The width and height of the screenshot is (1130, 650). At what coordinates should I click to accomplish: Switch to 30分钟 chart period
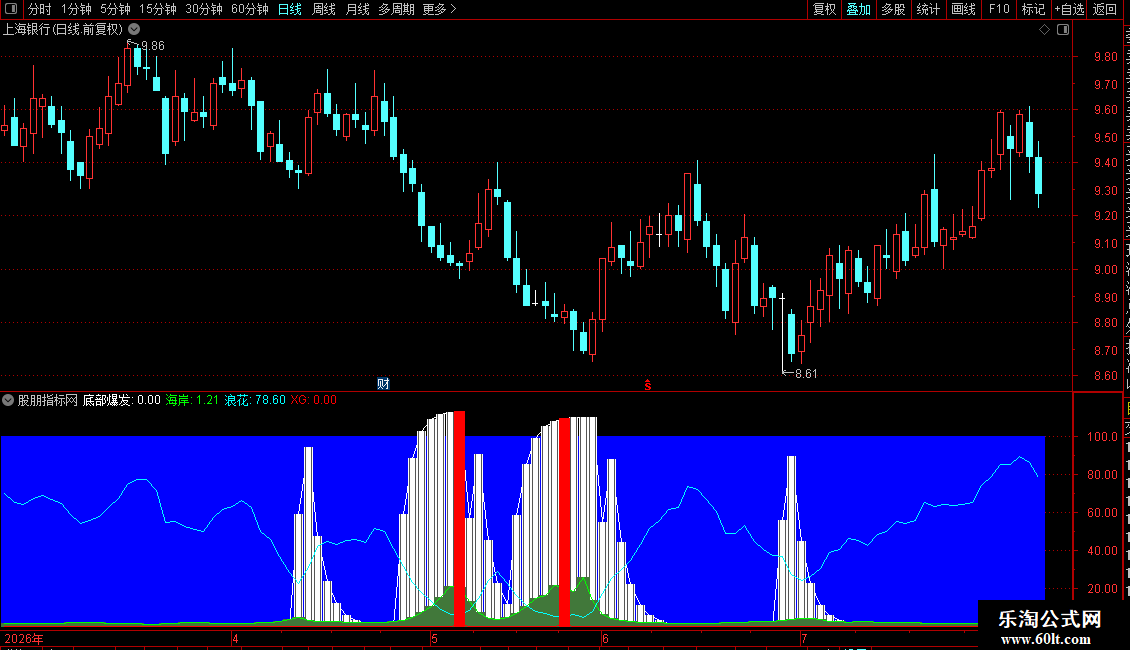pyautogui.click(x=204, y=9)
